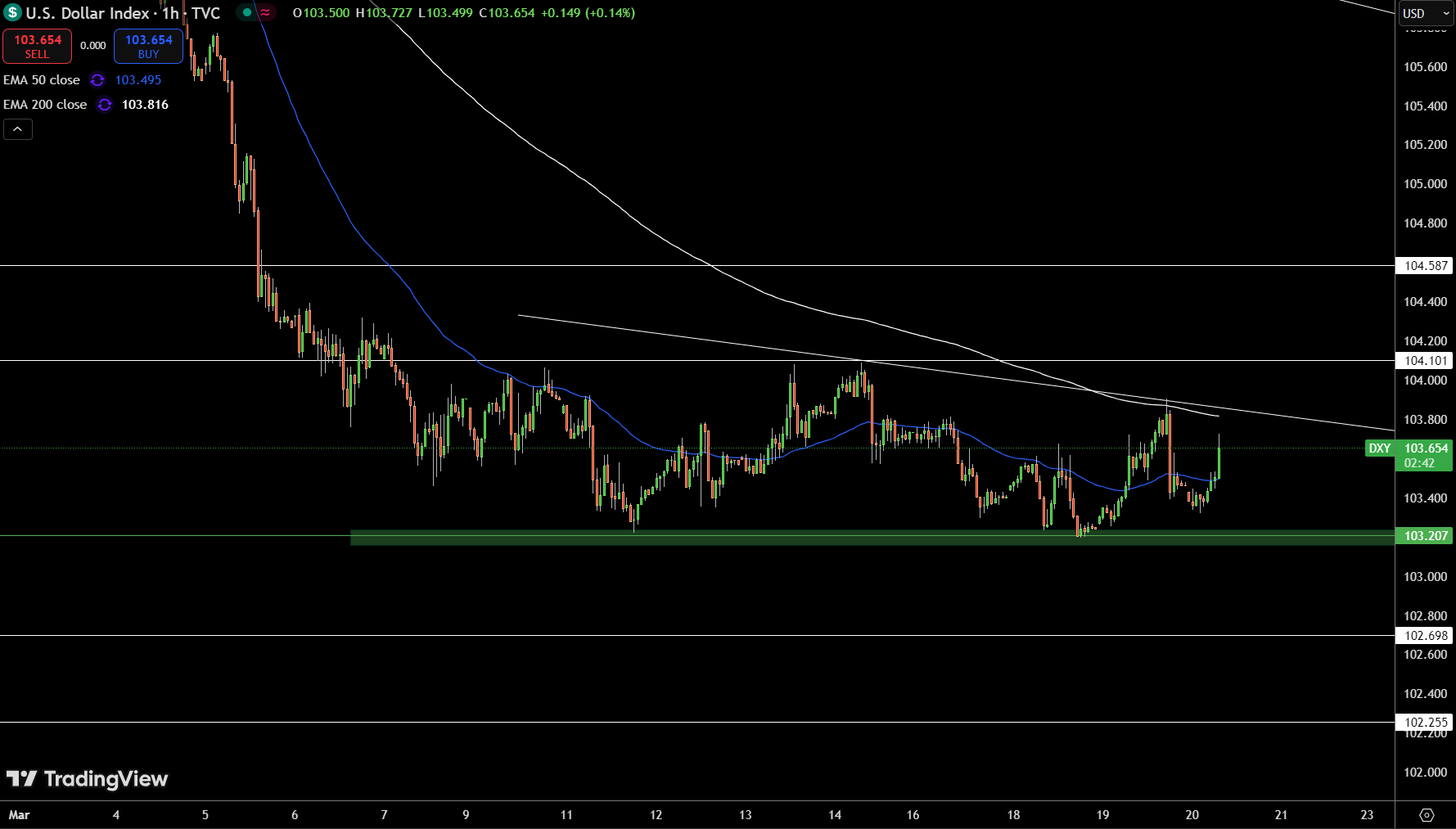Click the low value L103.499
Viewport: 1456px width, 829px height.
tap(445, 13)
